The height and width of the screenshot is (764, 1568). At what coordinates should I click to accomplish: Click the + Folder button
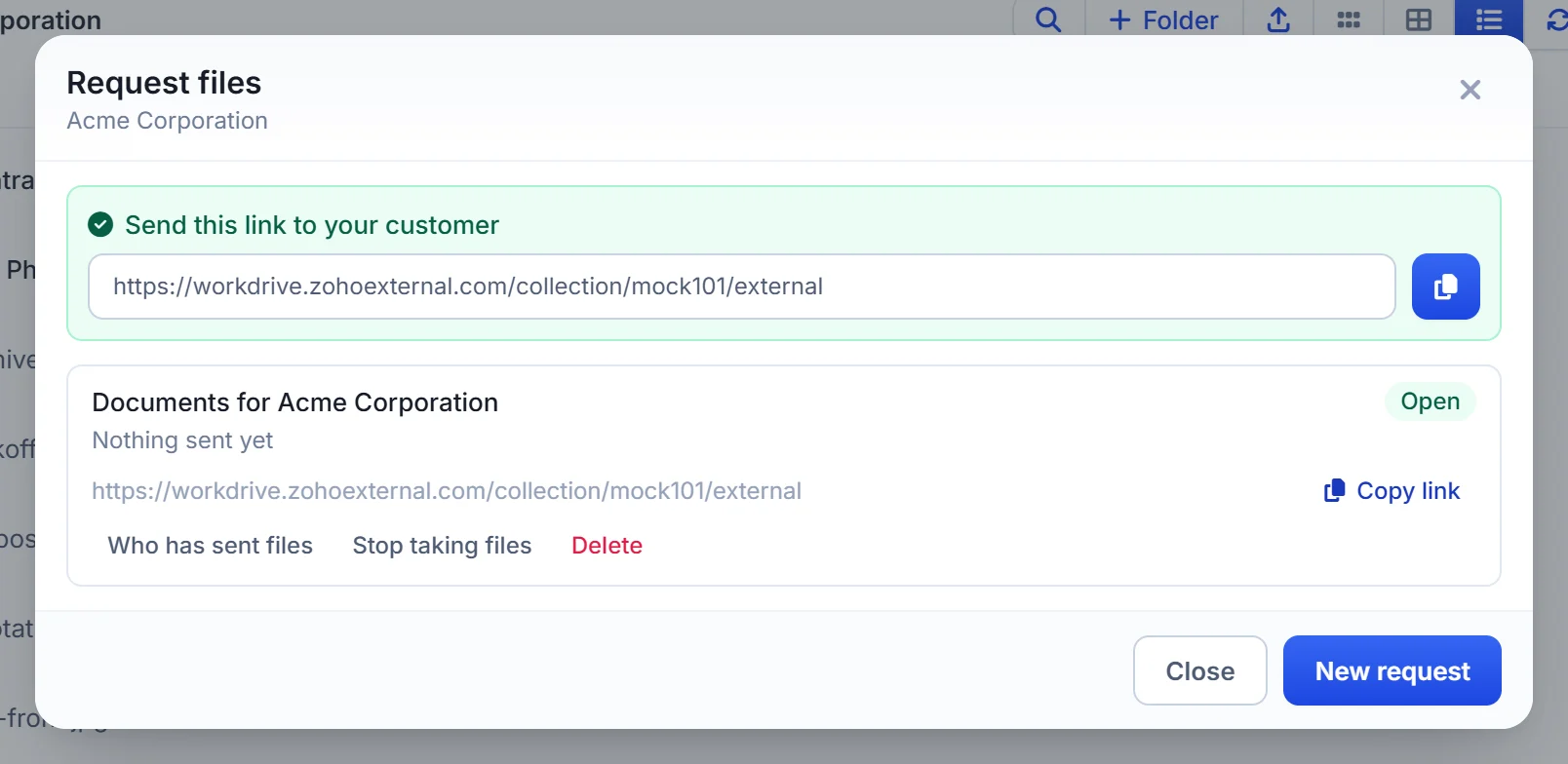(x=1164, y=19)
